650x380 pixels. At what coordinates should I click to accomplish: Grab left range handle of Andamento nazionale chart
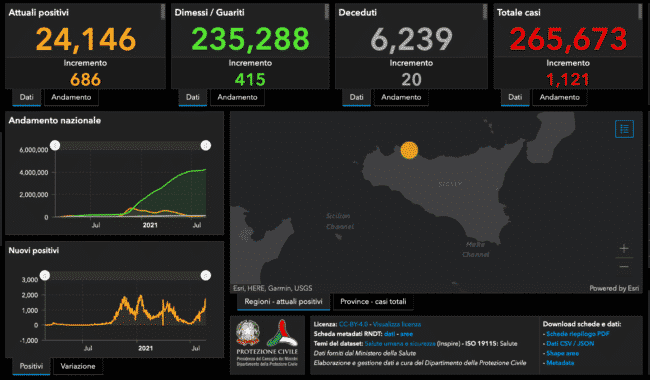(x=55, y=145)
